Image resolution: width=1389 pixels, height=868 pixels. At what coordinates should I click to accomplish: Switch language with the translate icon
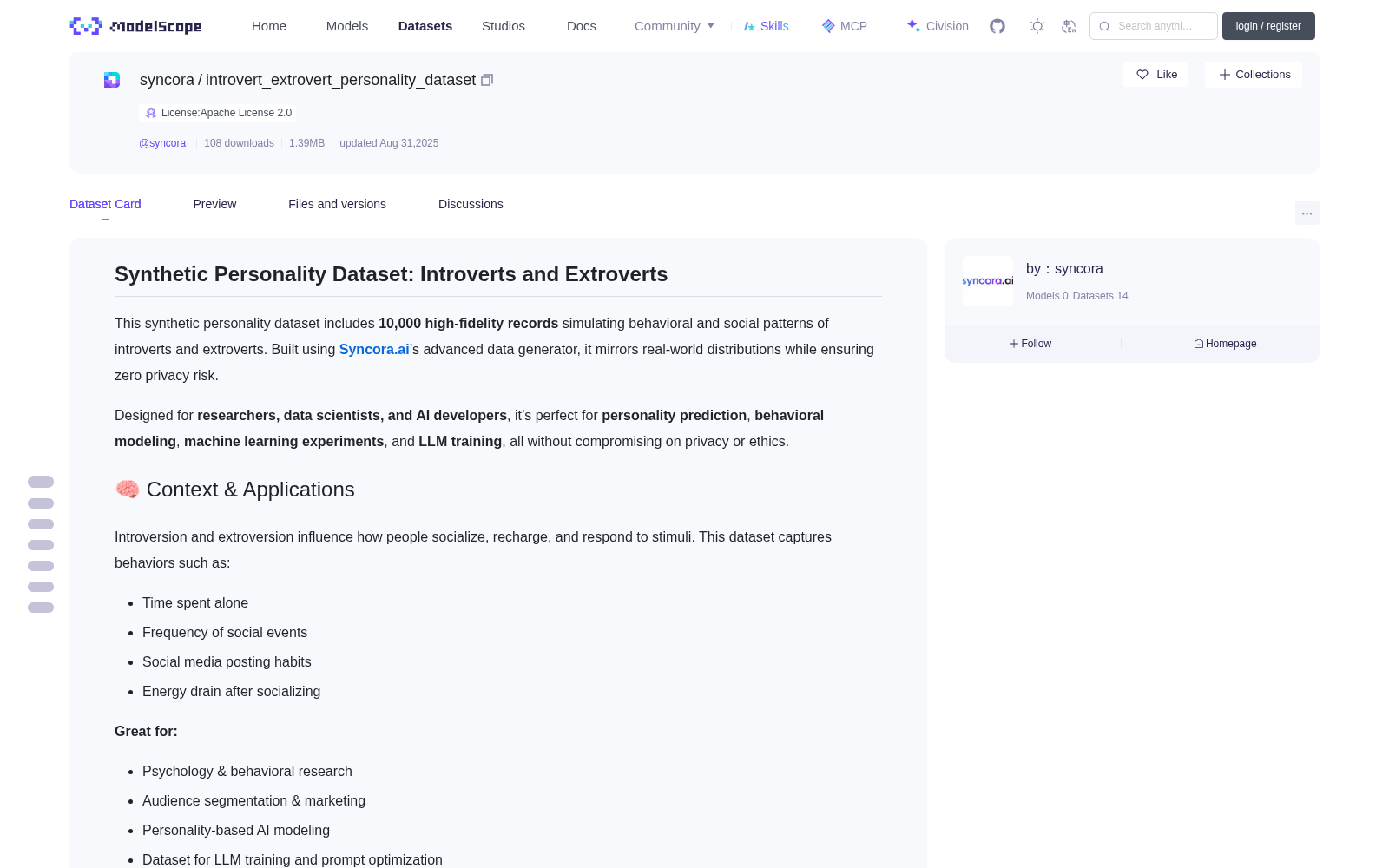point(1070,26)
